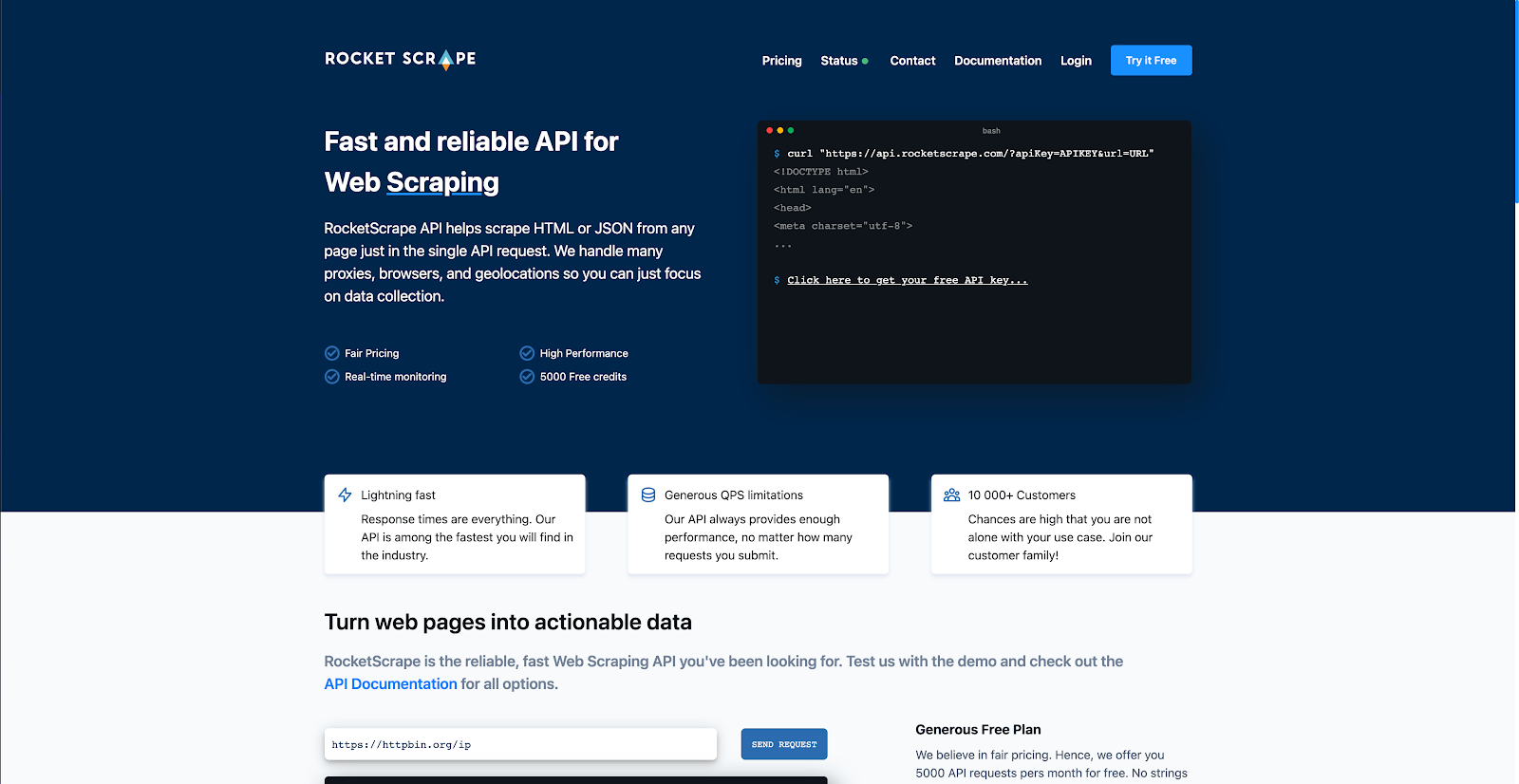Click the Lightning fast bolt icon
Screen dimensions: 1519x784
(x=345, y=495)
